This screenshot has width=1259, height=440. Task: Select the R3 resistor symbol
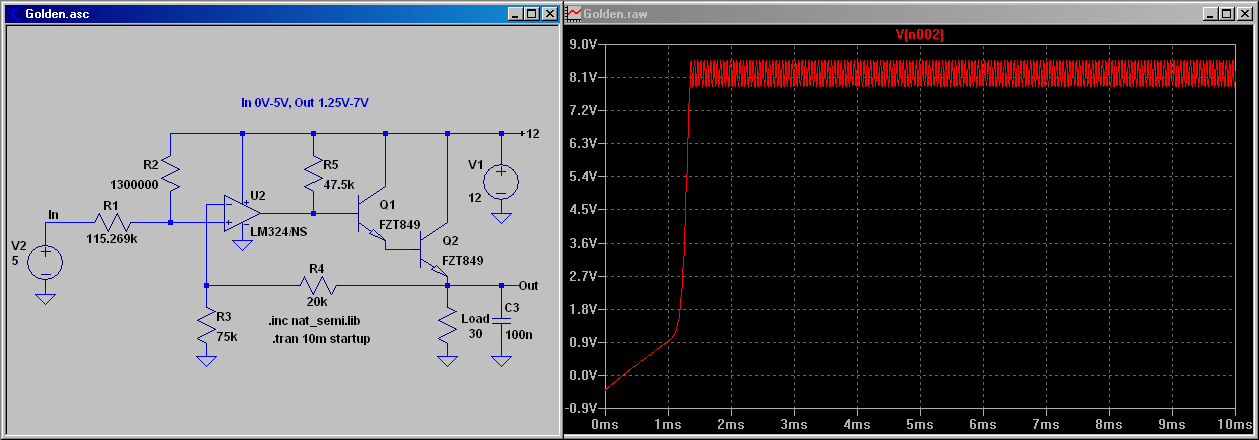[206, 326]
